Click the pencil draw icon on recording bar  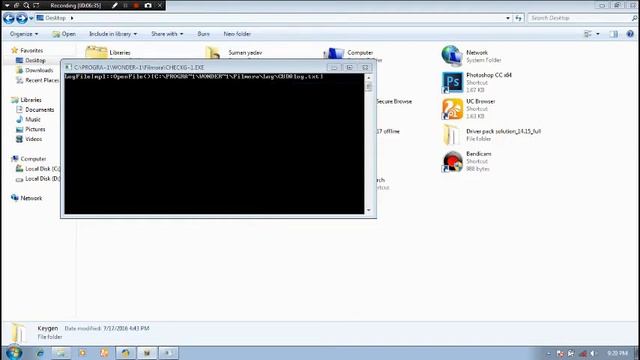[x=115, y=5]
